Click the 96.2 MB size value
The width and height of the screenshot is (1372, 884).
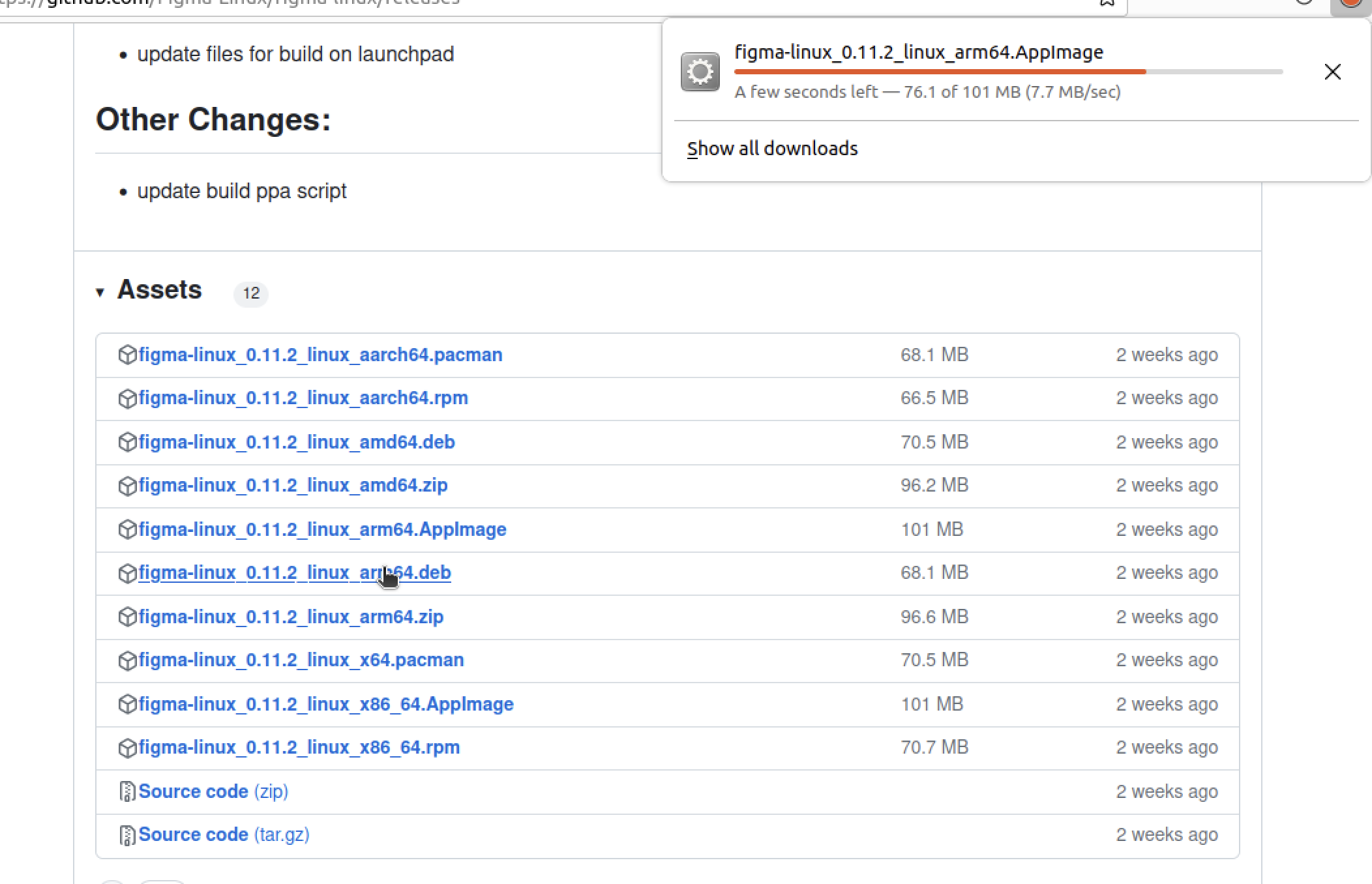(x=934, y=485)
